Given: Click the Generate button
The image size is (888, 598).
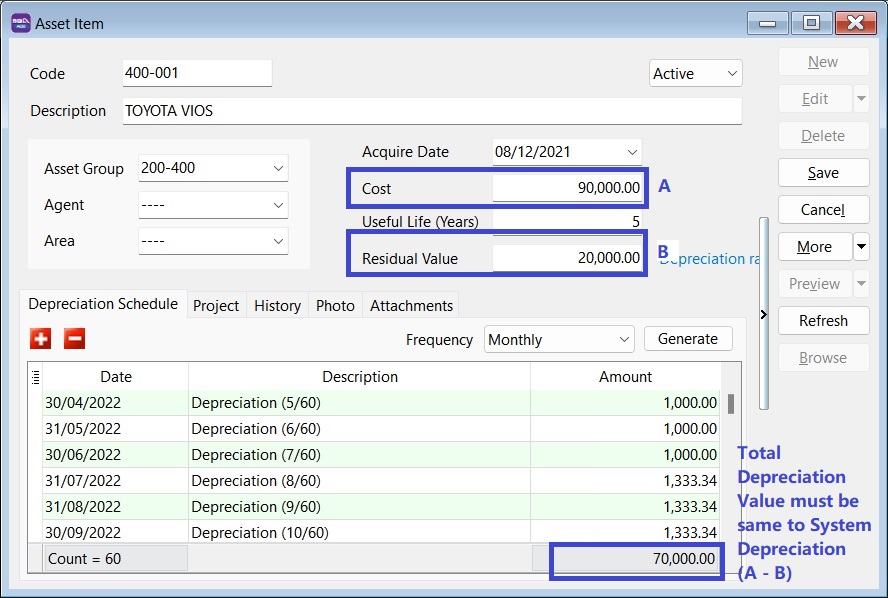Looking at the screenshot, I should tap(688, 339).
